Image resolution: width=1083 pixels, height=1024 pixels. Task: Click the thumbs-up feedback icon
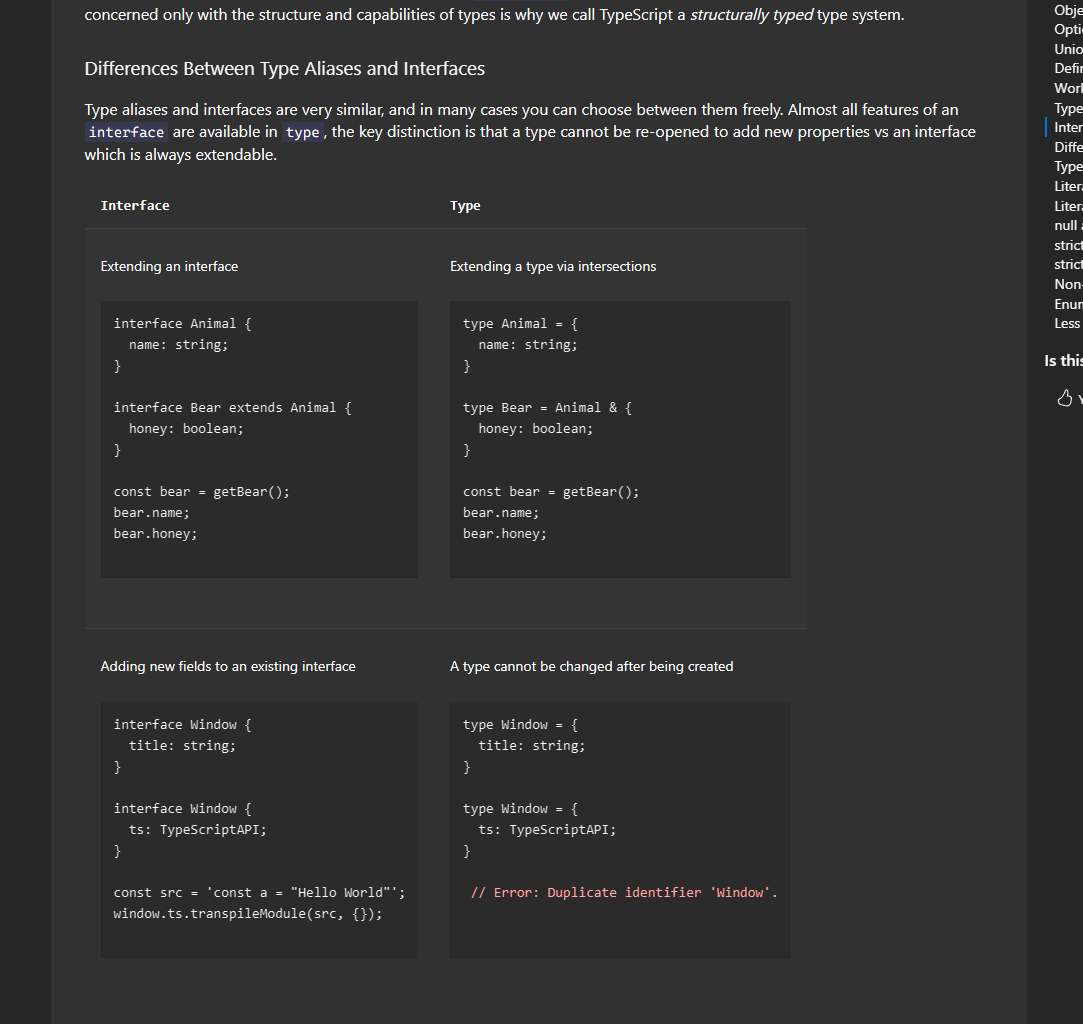[x=1064, y=398]
